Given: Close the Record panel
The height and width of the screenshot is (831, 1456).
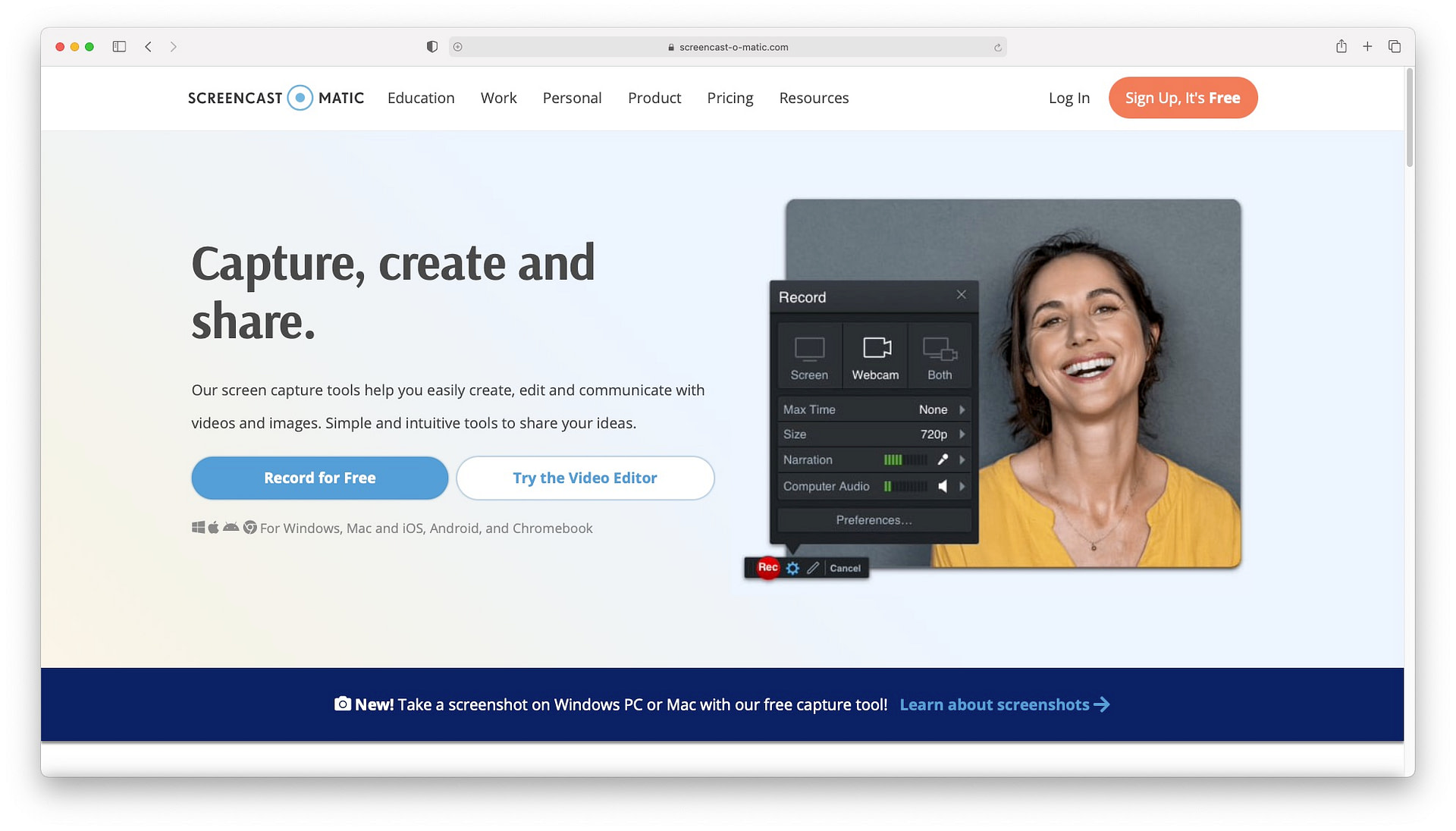Looking at the screenshot, I should coord(960,295).
